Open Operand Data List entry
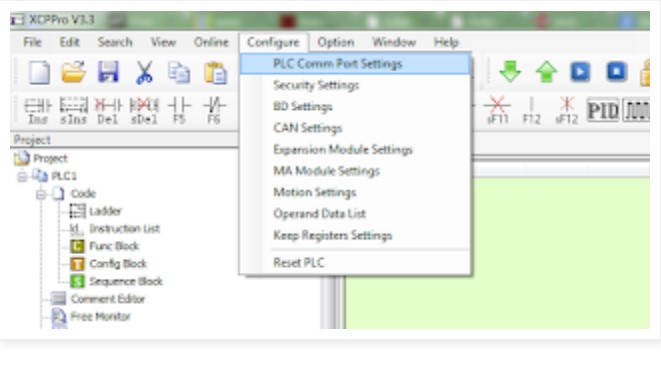The image size is (661, 381). tap(355, 214)
